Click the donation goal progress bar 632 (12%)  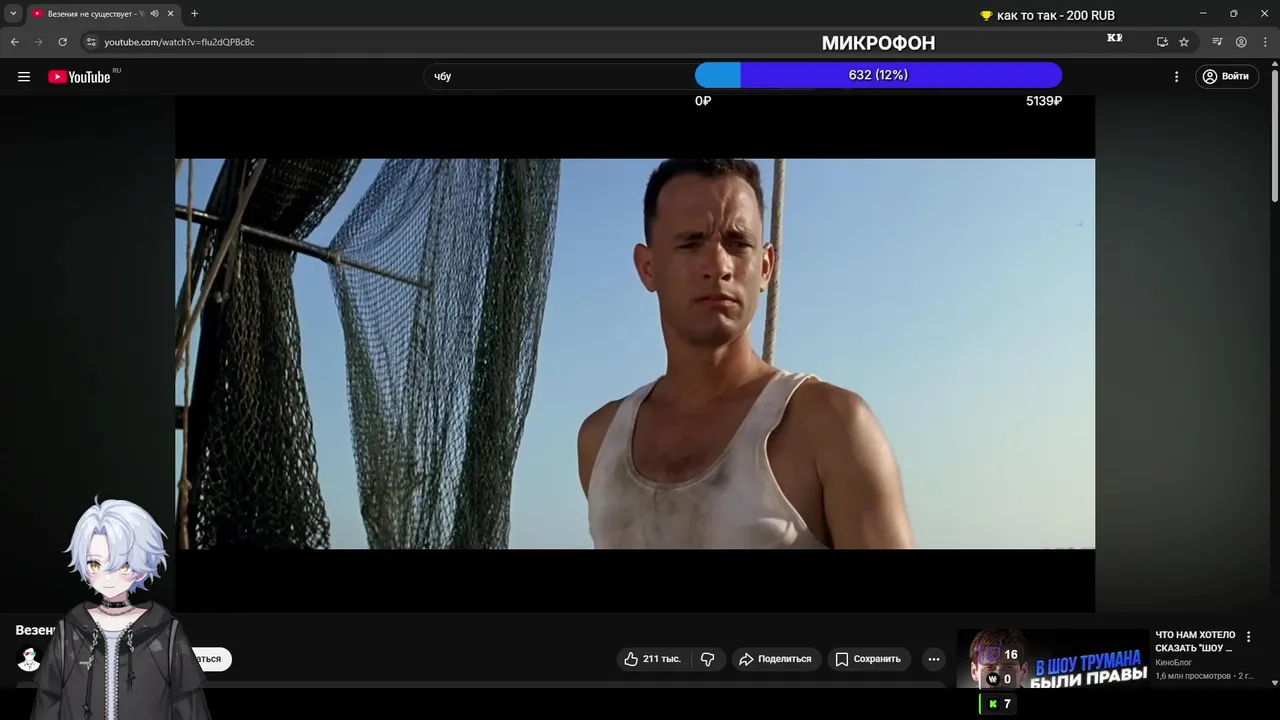(878, 75)
